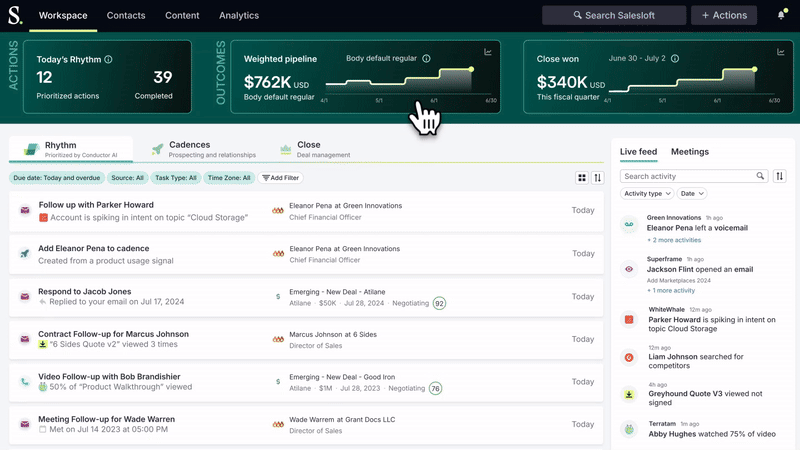Open Respond to Jacob Jones task
This screenshot has height=450, width=800.
point(85,291)
